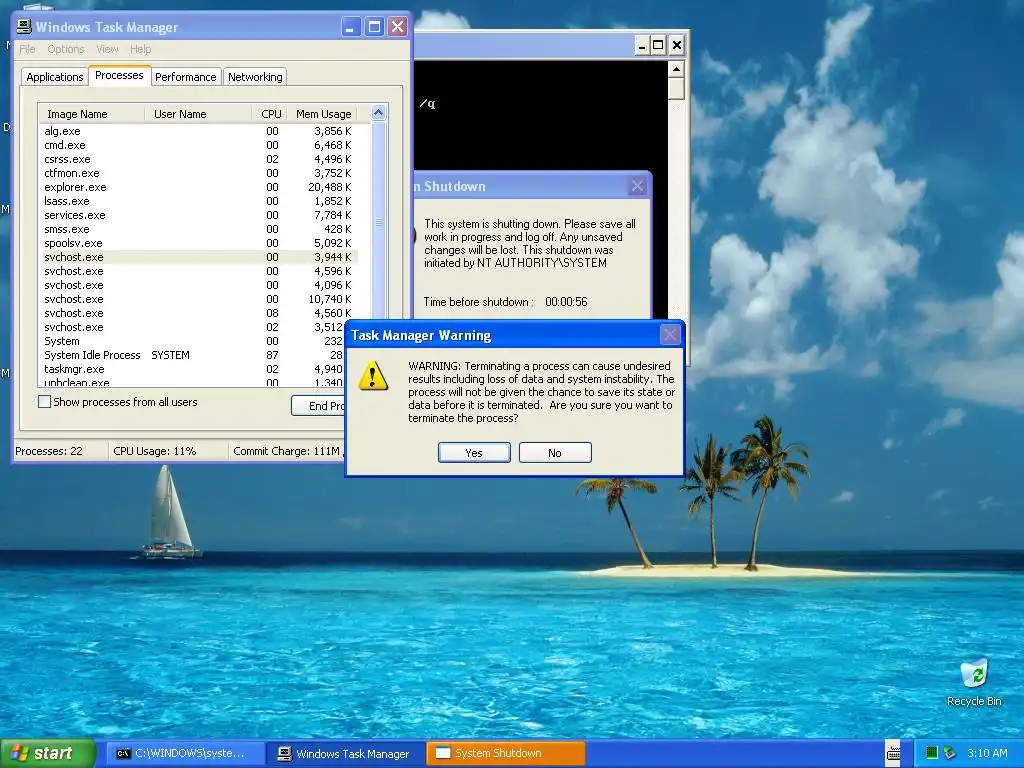This screenshot has height=768, width=1024.
Task: Close the Task Manager Warning dialog
Action: click(670, 335)
